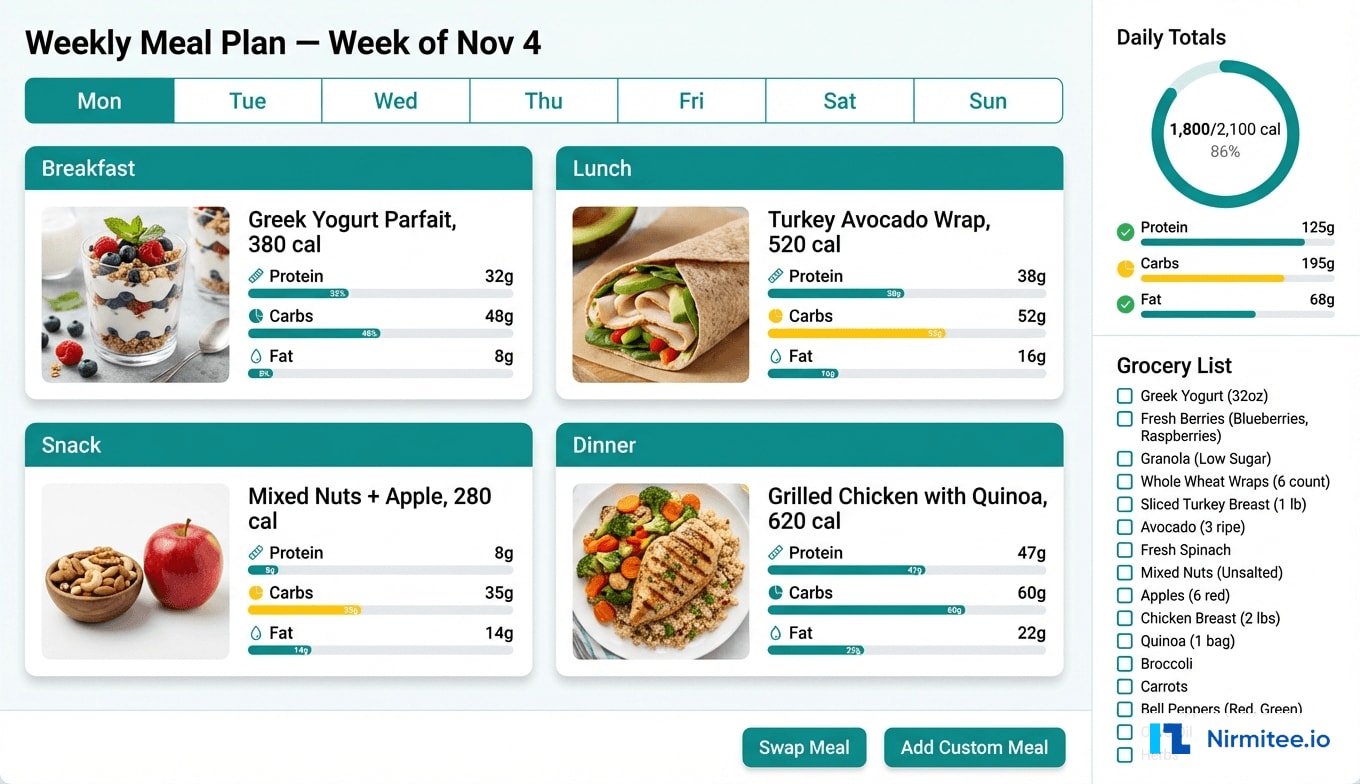Switch to the Tue meal plan tab
Image resolution: width=1360 pixels, height=784 pixels.
coord(247,100)
